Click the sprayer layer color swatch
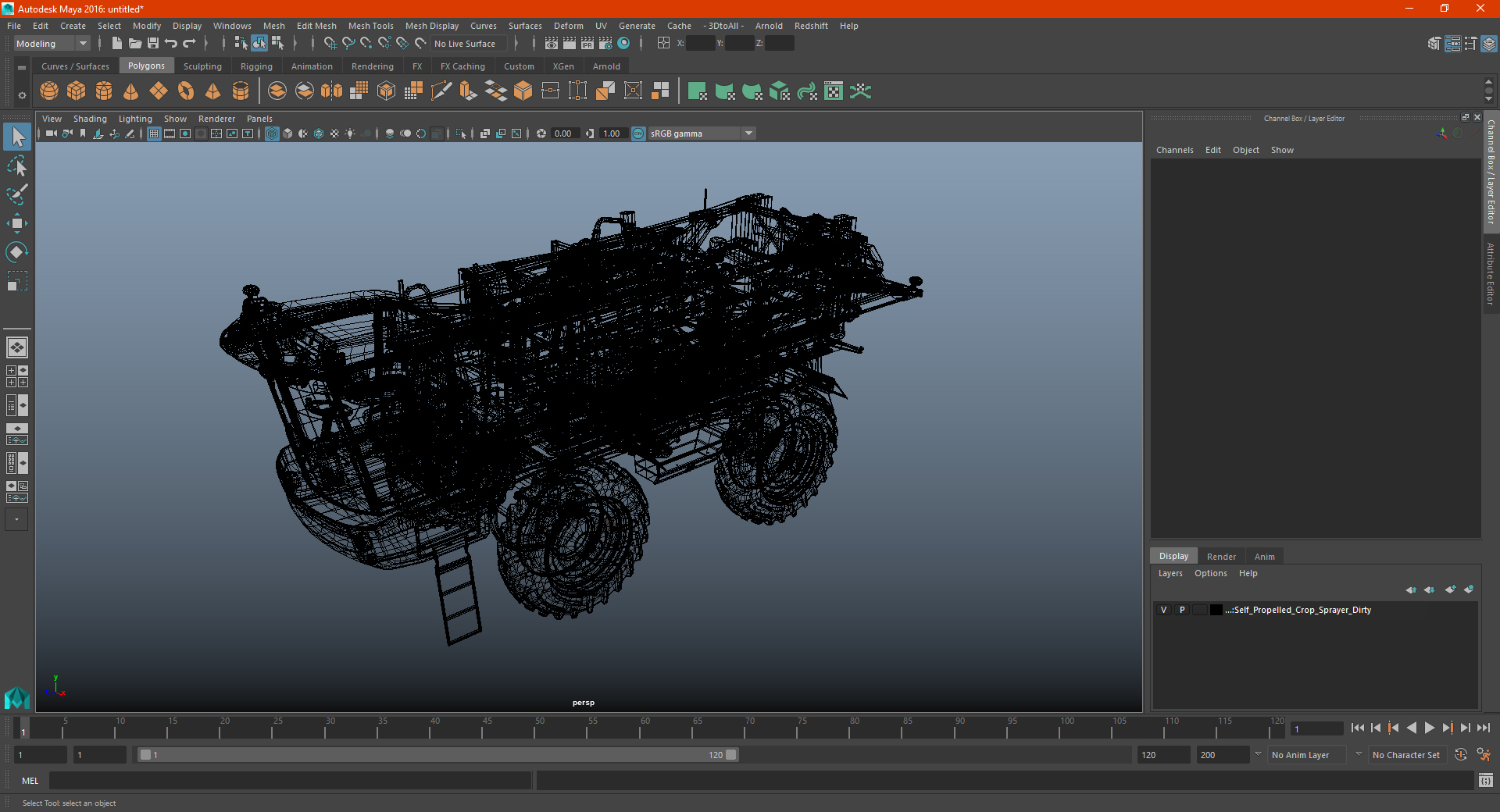 (1216, 610)
